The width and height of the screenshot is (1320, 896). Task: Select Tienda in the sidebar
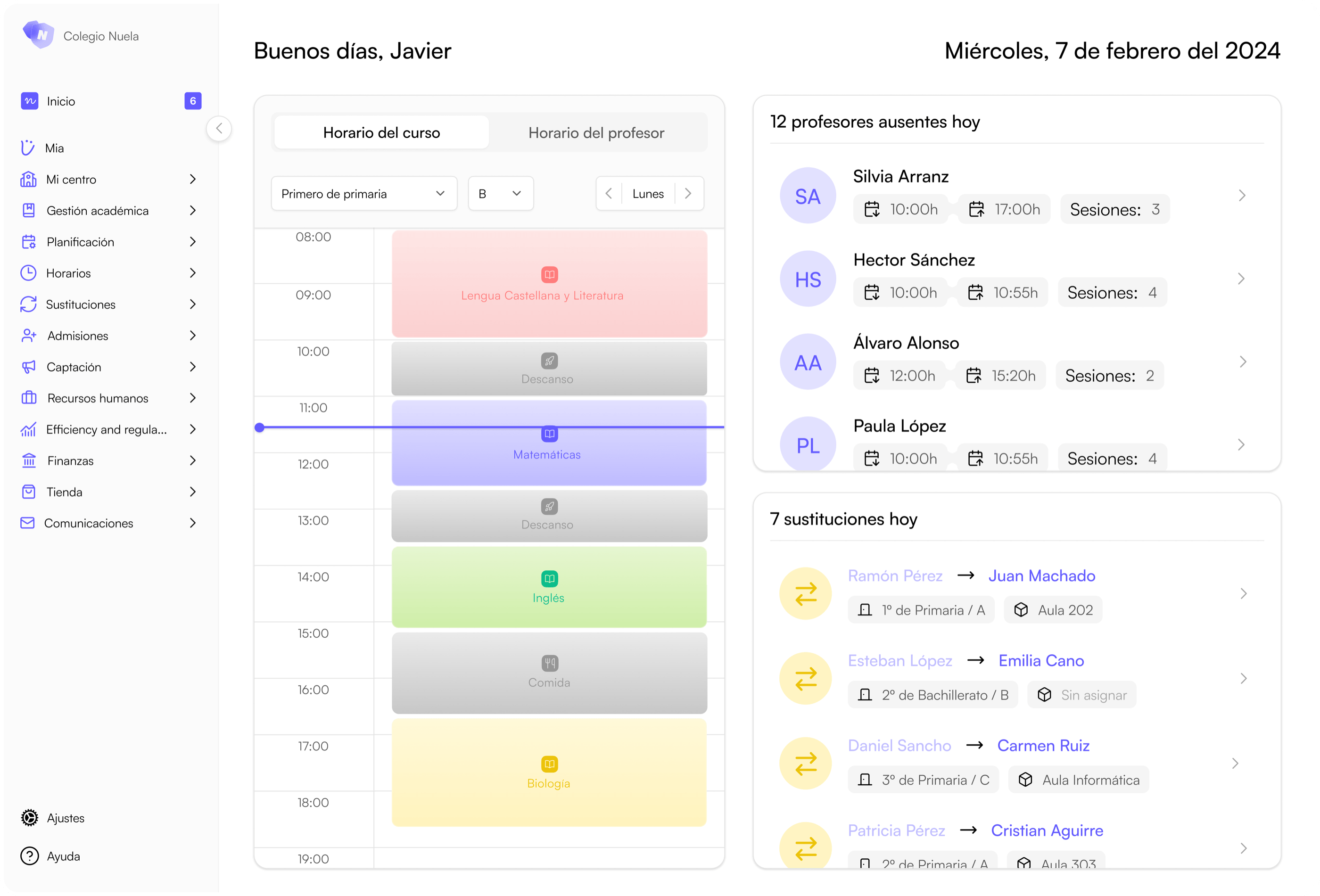pyautogui.click(x=111, y=492)
